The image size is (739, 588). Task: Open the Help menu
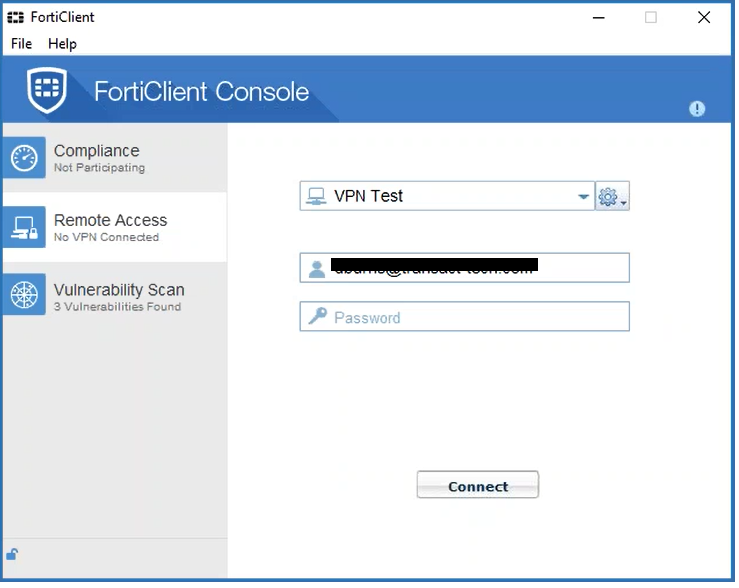[x=62, y=44]
